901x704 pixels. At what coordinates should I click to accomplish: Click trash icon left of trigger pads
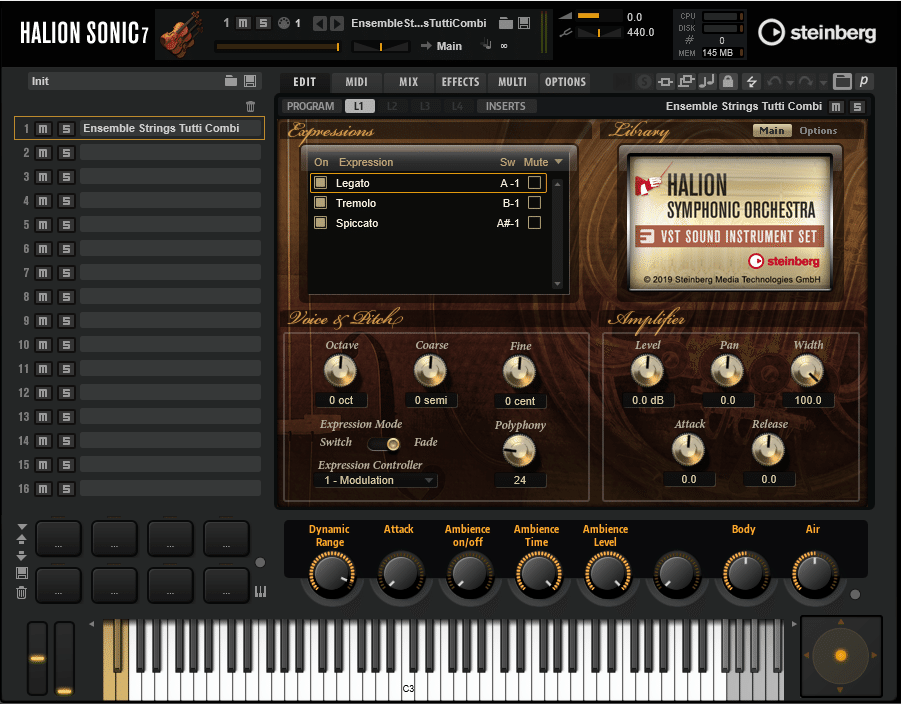tap(22, 593)
